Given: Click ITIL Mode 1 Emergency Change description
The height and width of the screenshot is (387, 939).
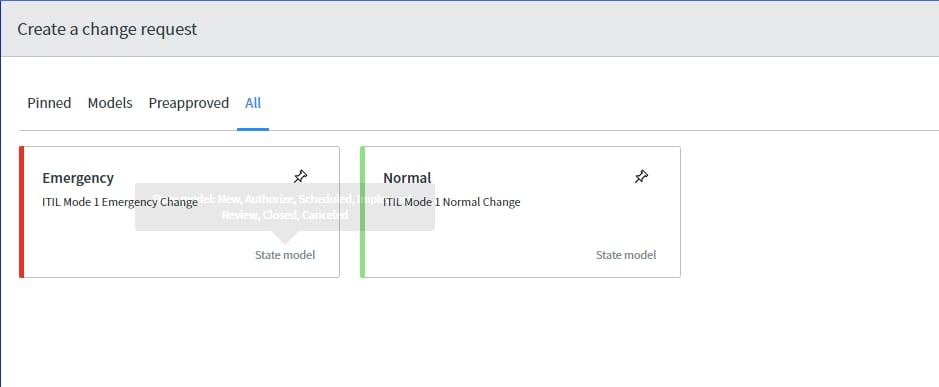Looking at the screenshot, I should 120,202.
